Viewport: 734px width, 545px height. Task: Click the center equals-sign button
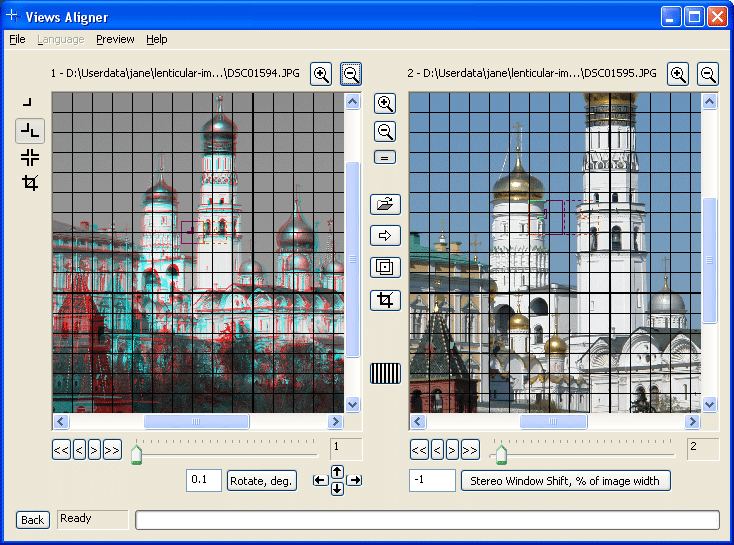coord(385,157)
